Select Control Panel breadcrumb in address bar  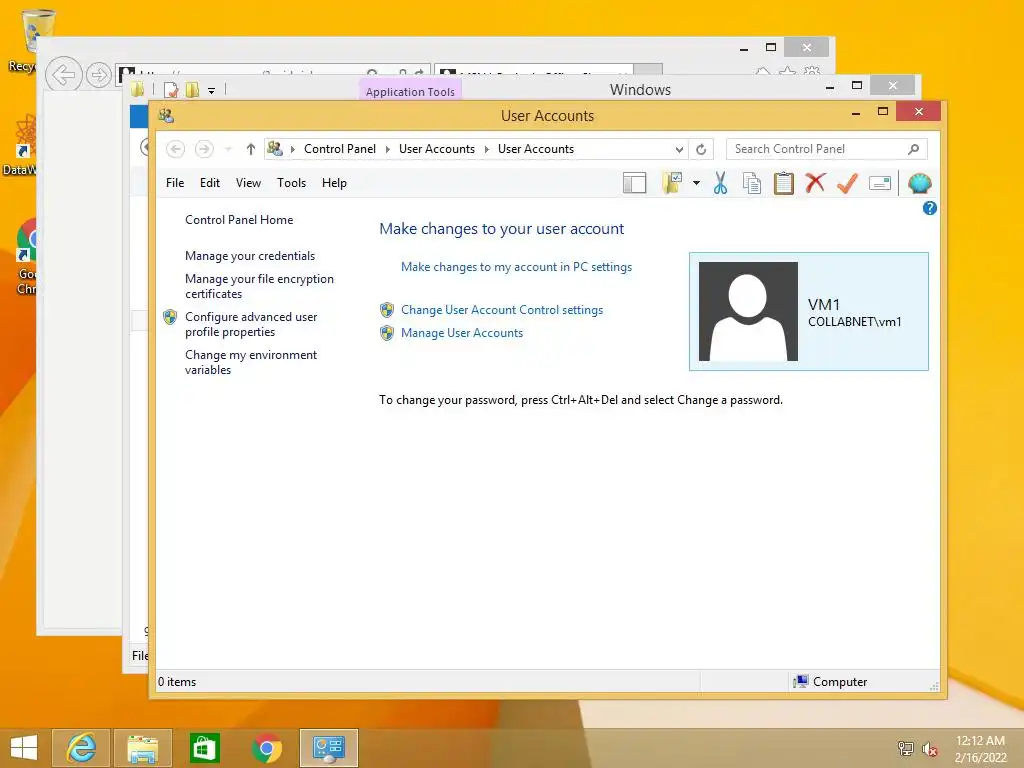[x=340, y=149]
